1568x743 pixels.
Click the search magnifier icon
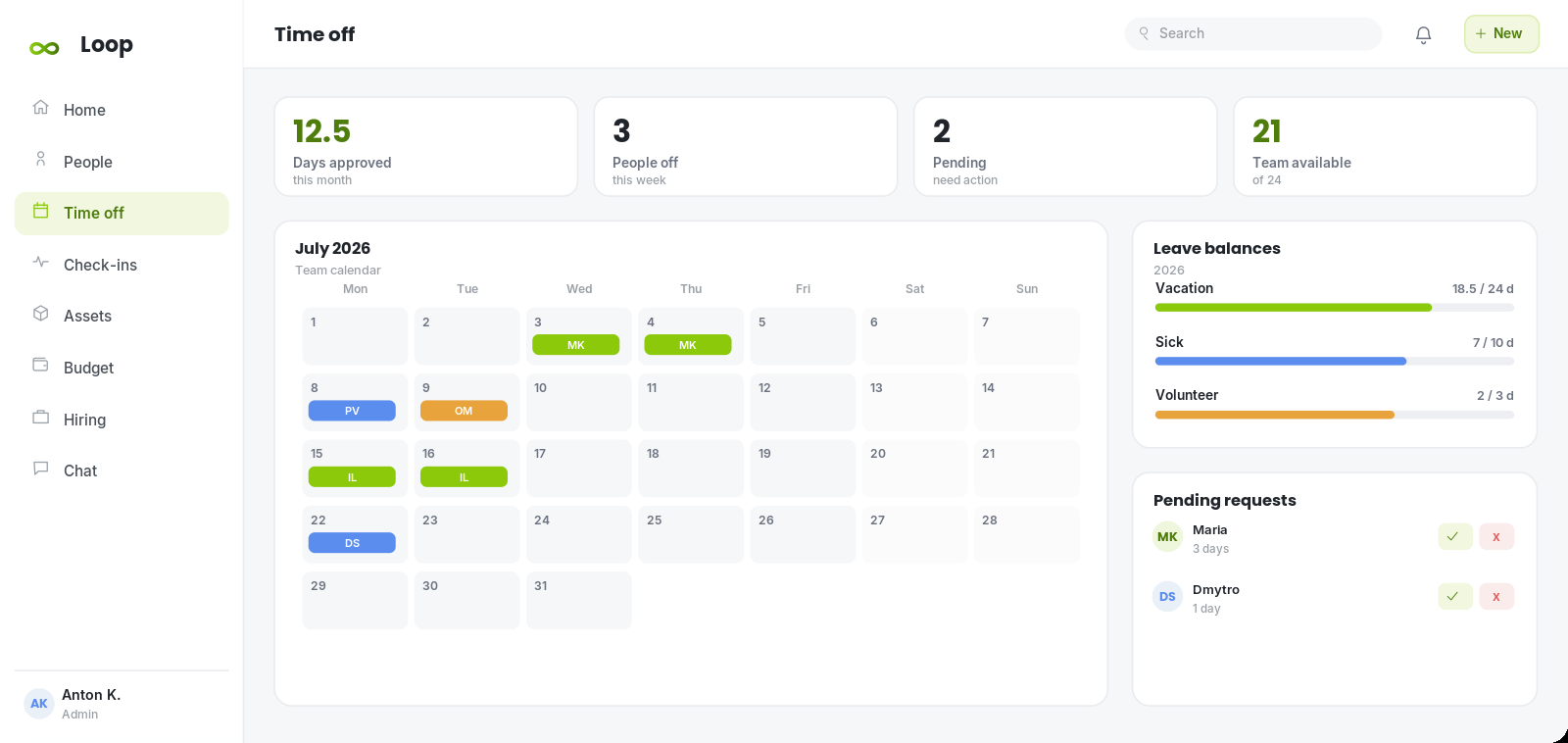1144,33
